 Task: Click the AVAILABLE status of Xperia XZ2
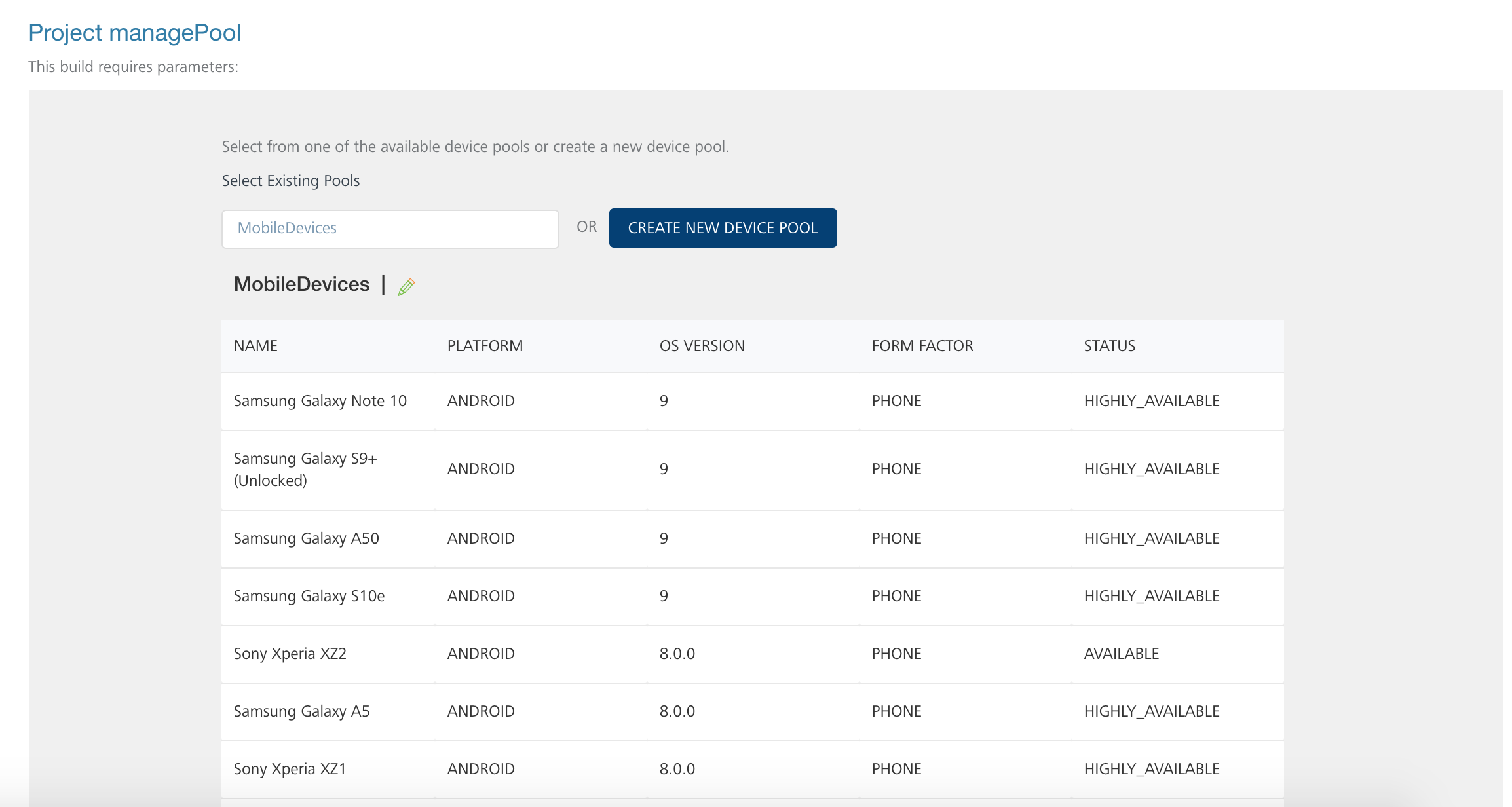click(1121, 654)
